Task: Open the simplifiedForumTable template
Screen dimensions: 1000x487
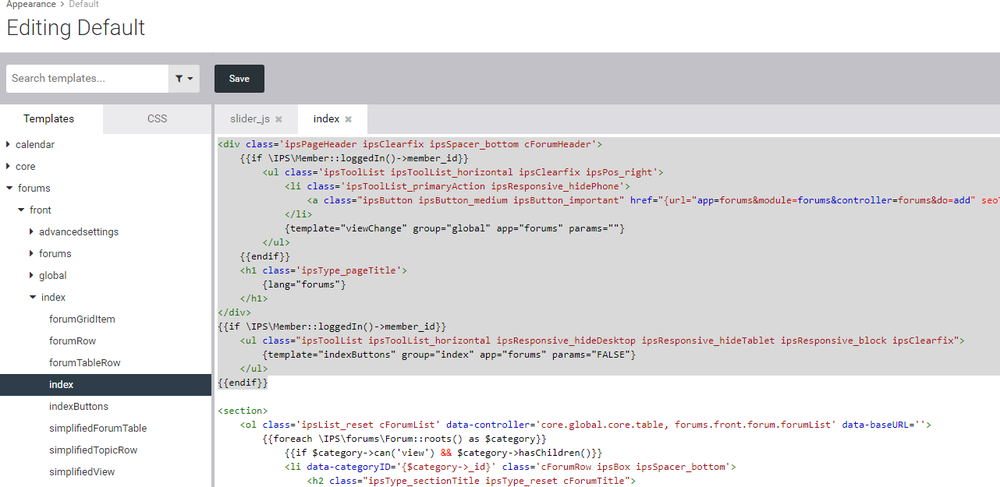Action: click(x=97, y=429)
